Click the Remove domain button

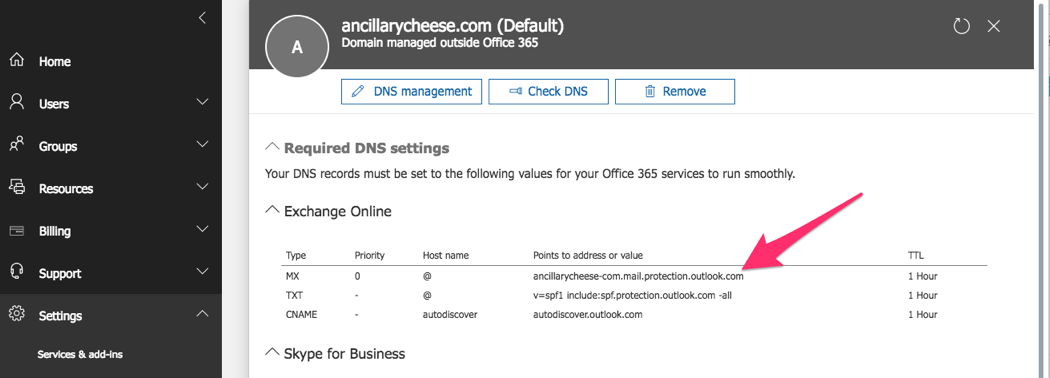(x=675, y=92)
